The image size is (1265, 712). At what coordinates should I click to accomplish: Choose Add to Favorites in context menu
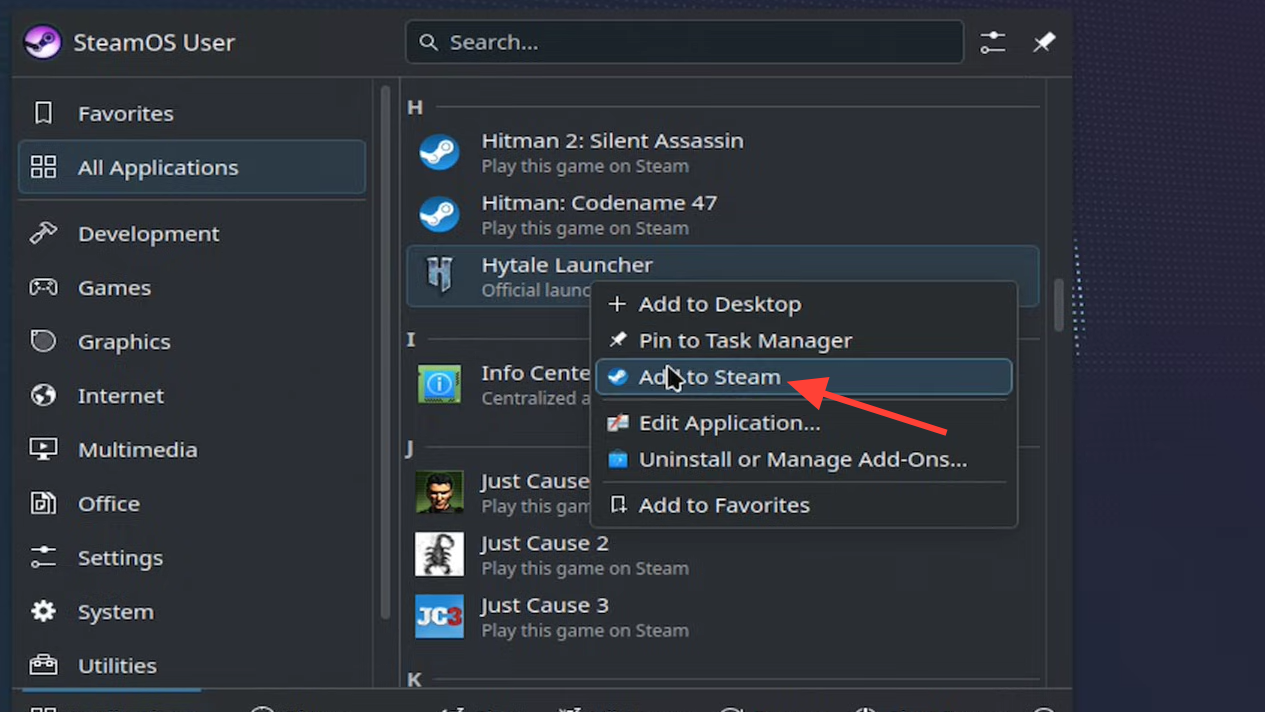click(x=804, y=505)
